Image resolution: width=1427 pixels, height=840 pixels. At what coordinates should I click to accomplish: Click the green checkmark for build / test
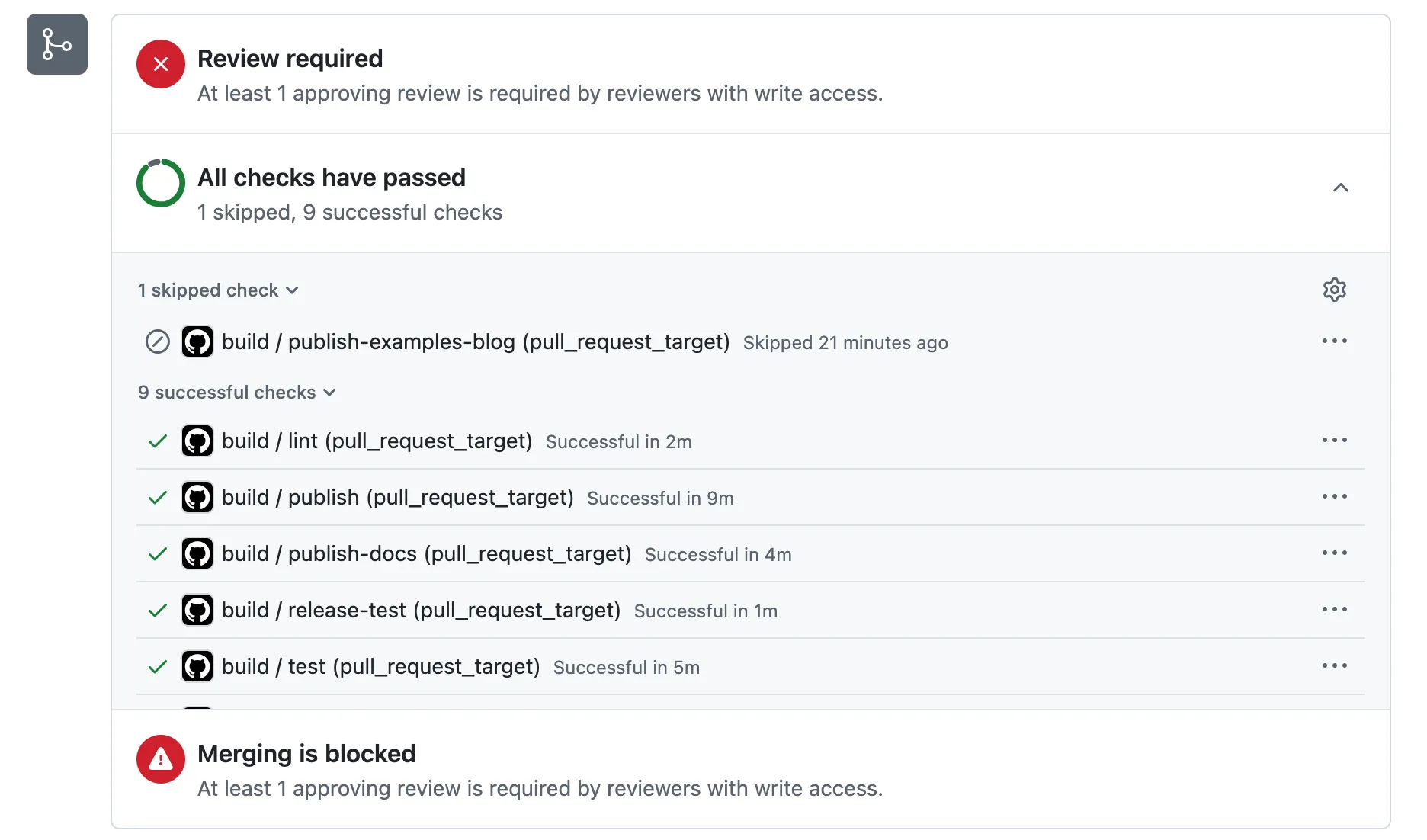tap(158, 667)
